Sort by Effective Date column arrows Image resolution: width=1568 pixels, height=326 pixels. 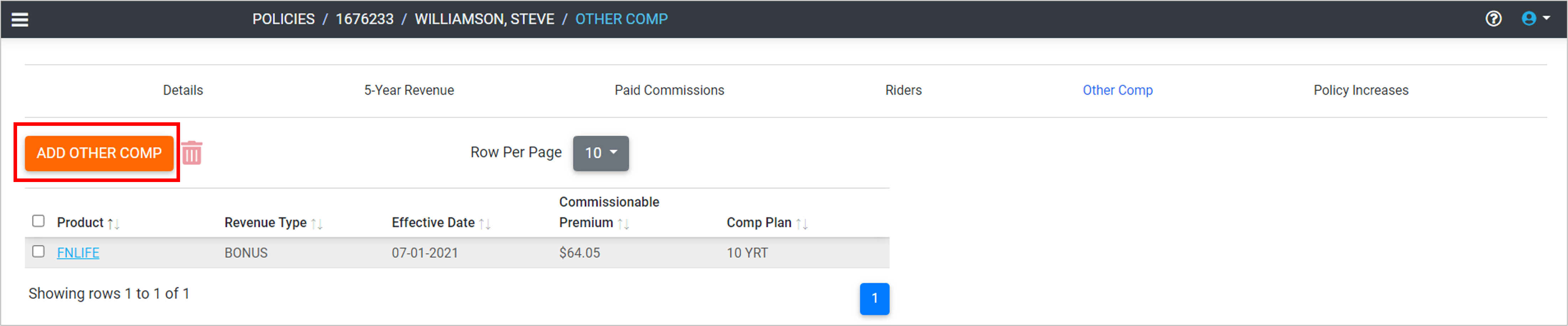pyautogui.click(x=484, y=224)
